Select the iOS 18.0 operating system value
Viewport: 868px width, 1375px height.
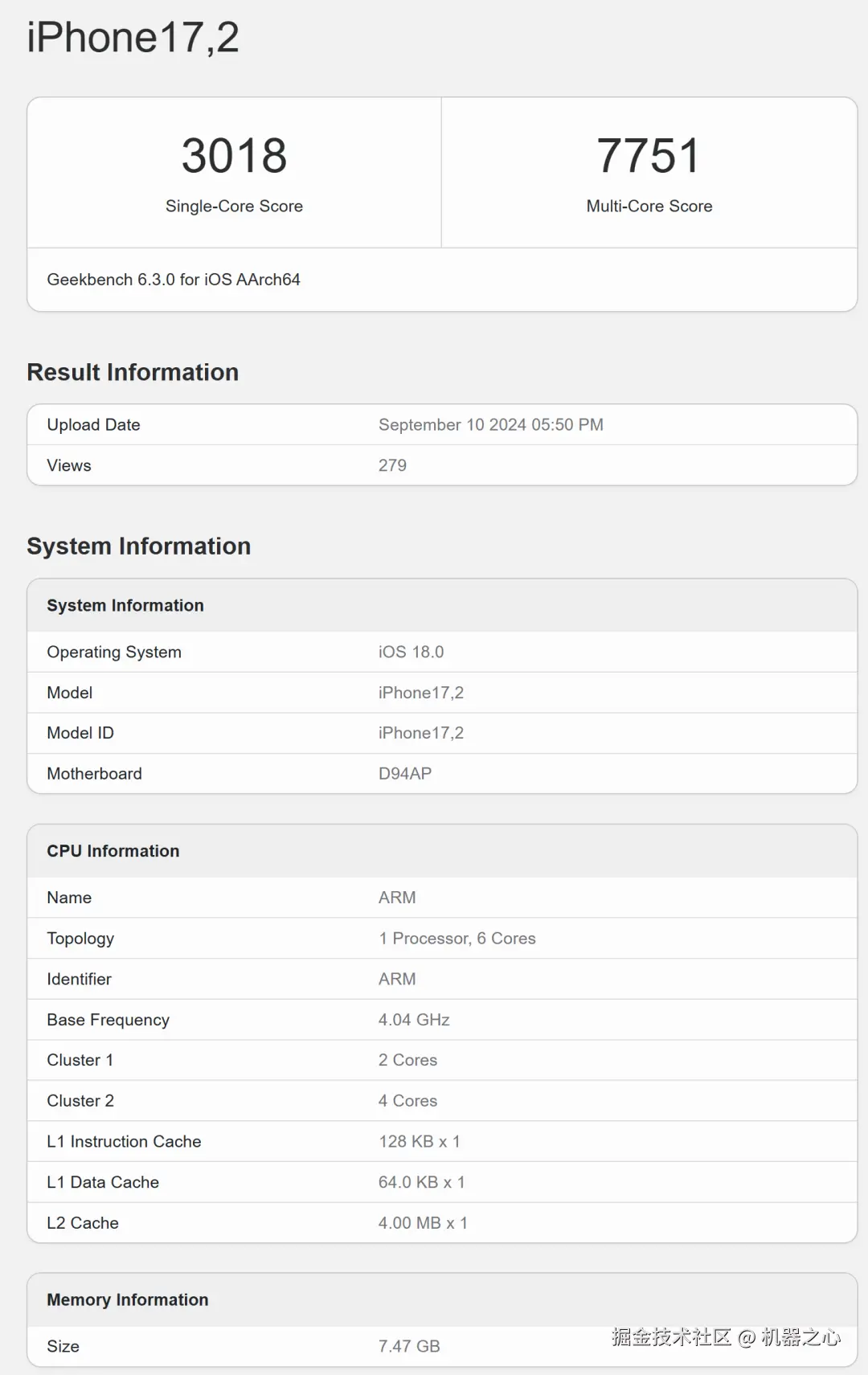pyautogui.click(x=411, y=652)
